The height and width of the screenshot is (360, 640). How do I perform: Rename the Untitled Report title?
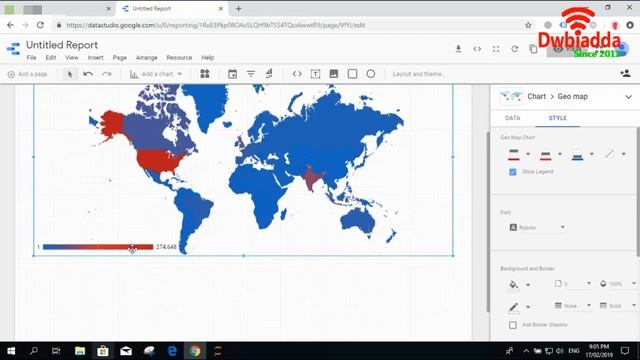(62, 45)
